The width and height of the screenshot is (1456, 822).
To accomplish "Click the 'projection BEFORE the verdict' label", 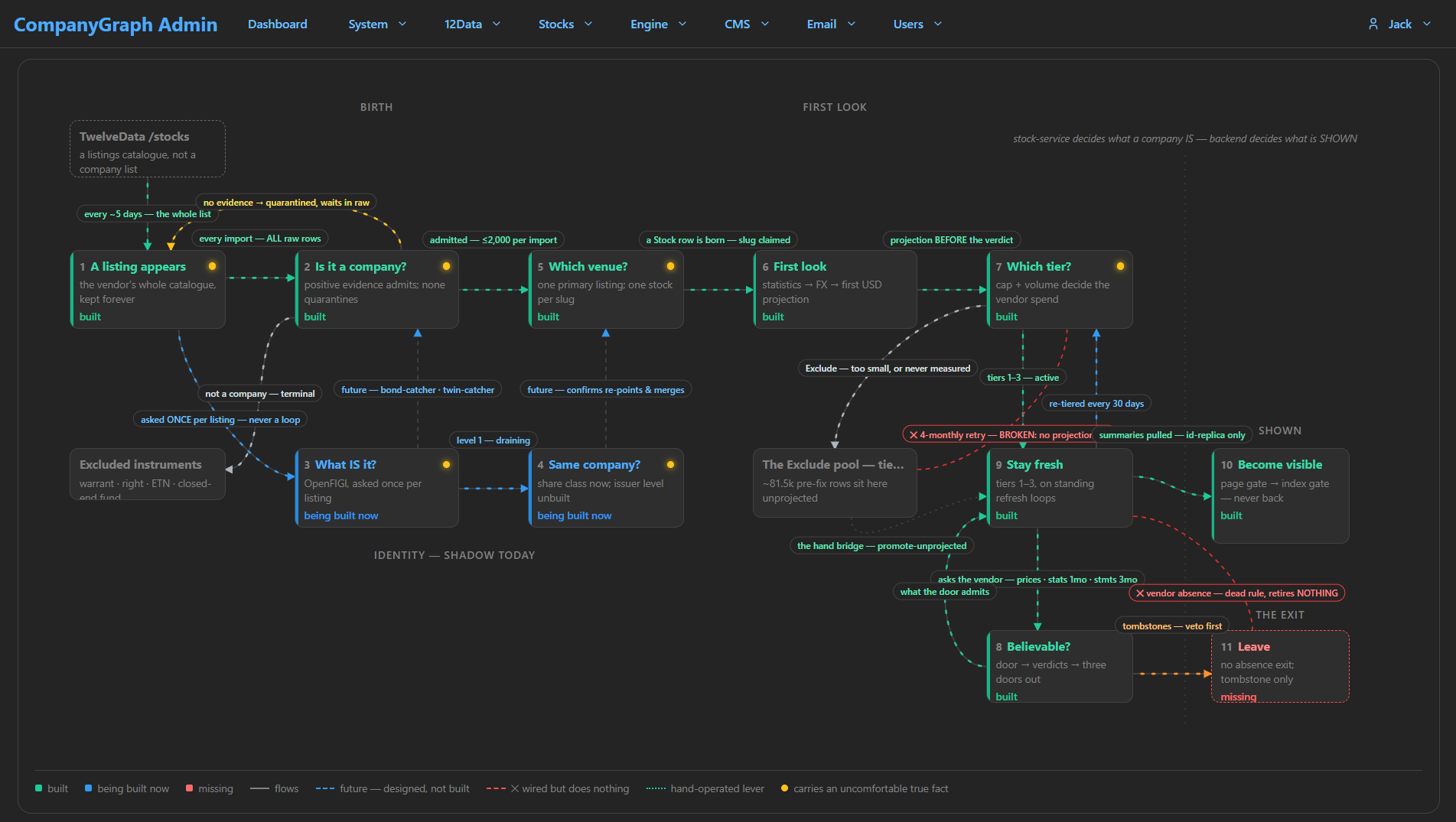I will pos(952,240).
